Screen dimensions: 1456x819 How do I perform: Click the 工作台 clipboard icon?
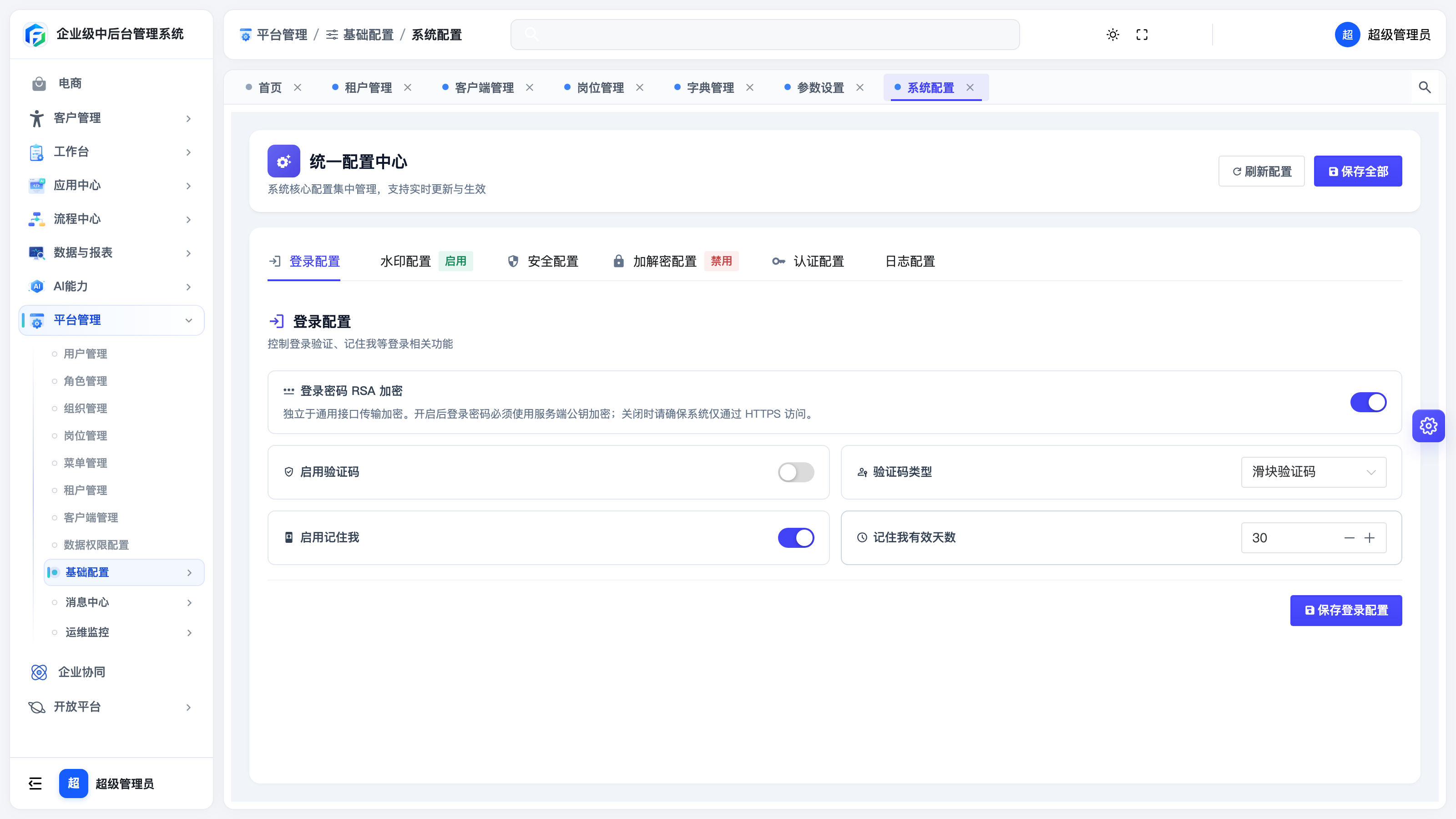37,152
